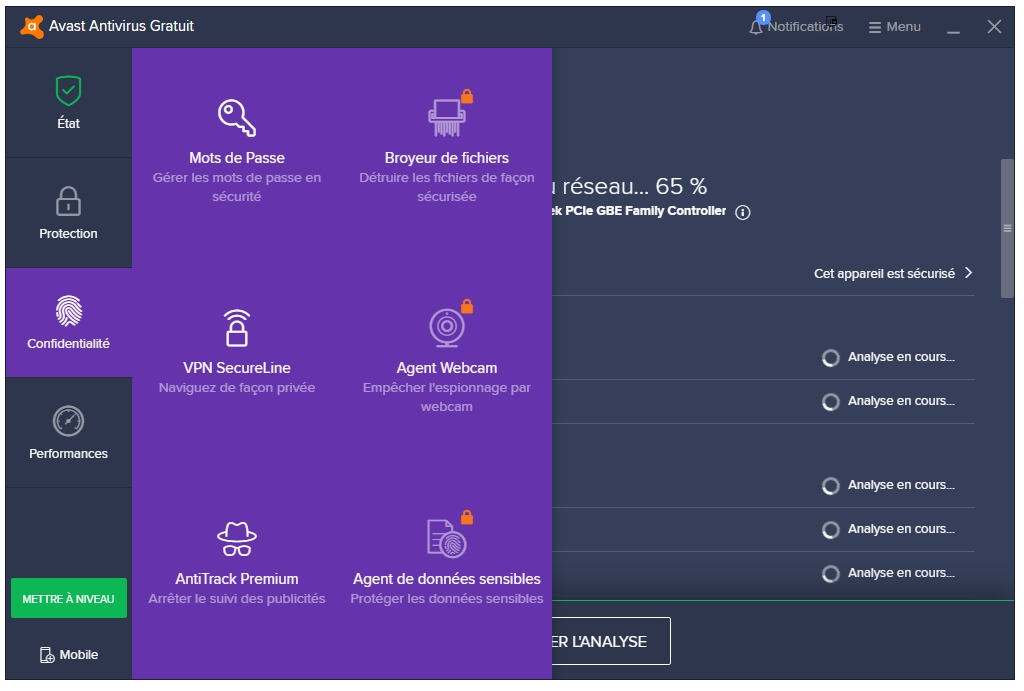Screen dimensions: 1024x691
Task: Switch to the Protection tab
Action: [68, 212]
